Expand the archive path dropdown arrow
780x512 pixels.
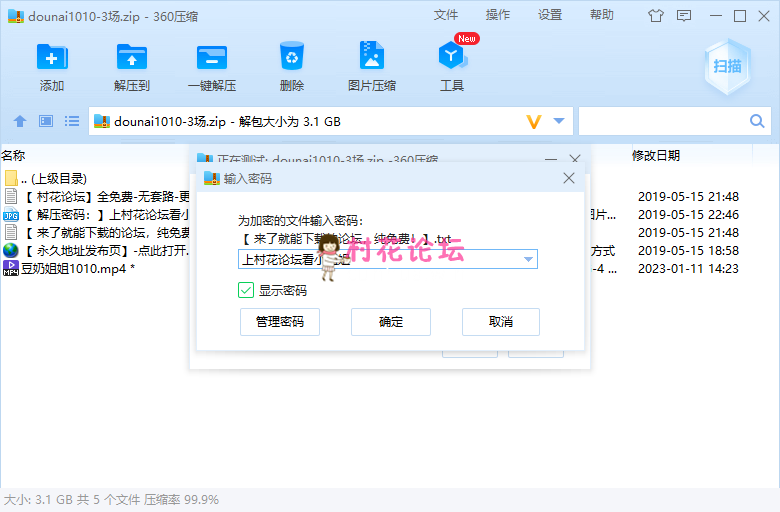tap(559, 121)
